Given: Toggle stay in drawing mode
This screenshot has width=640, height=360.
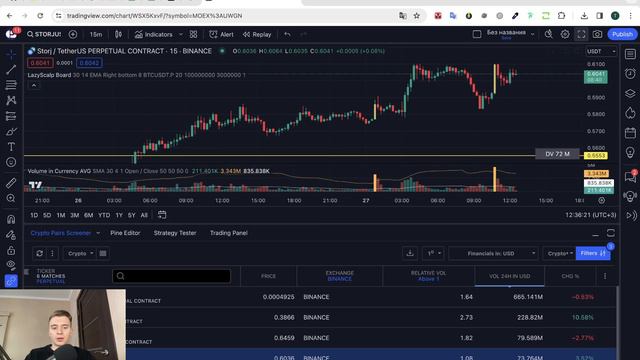Looking at the screenshot, I should click(x=11, y=235).
